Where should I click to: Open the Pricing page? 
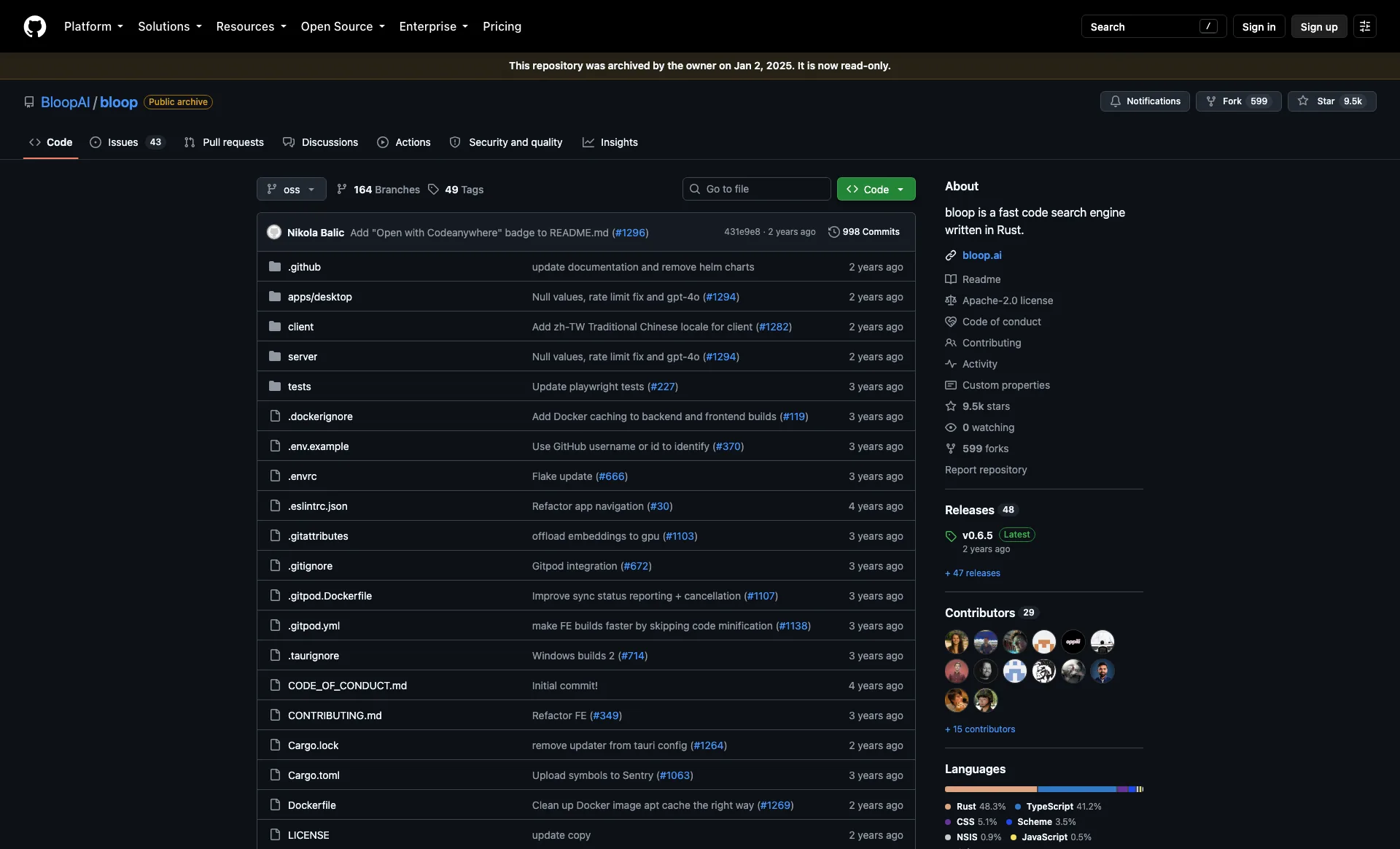[502, 26]
